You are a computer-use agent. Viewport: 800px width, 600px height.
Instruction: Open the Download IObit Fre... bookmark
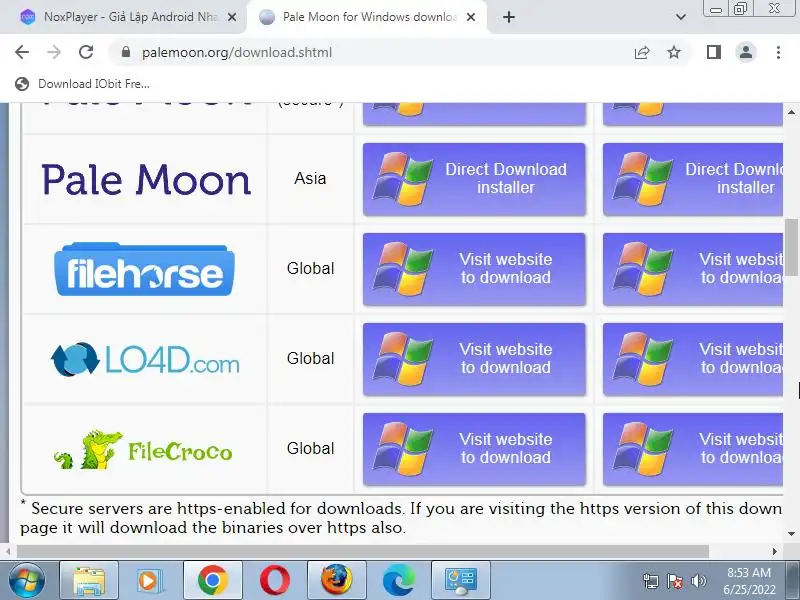[x=83, y=84]
